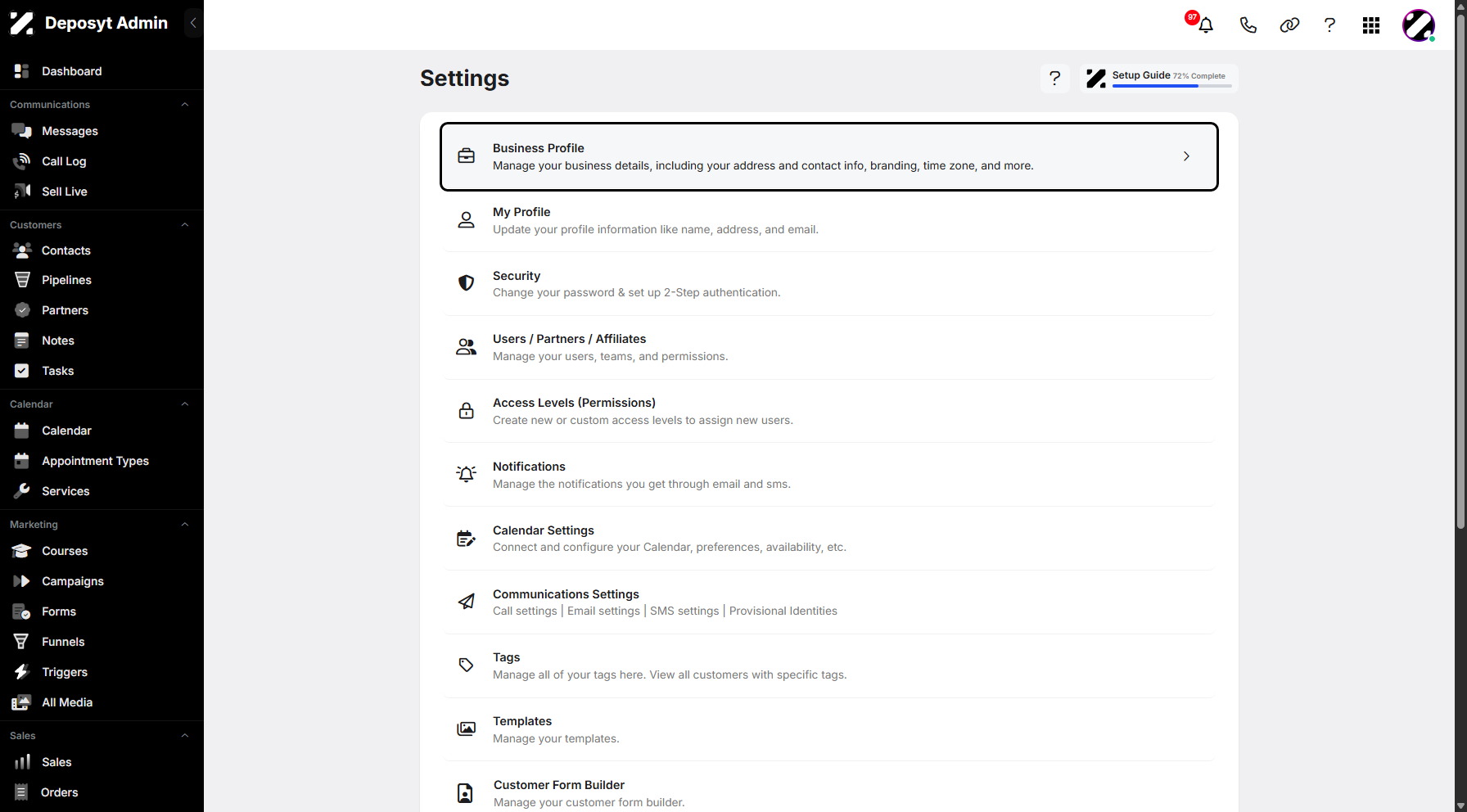Click the Notifications alarm bell icon

(467, 474)
